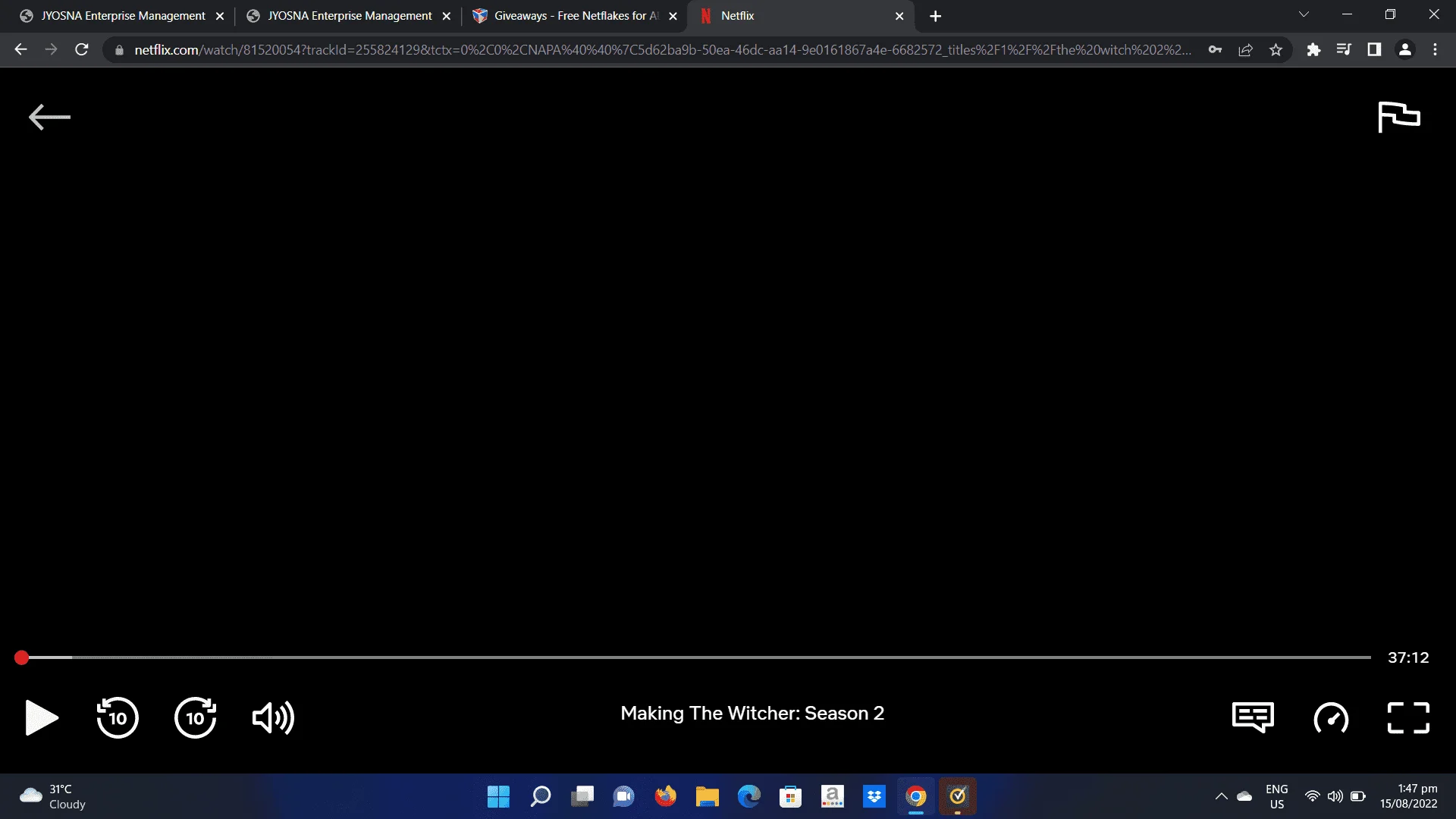Open Task View on taskbar
Screen dimensions: 1456x819
(582, 796)
